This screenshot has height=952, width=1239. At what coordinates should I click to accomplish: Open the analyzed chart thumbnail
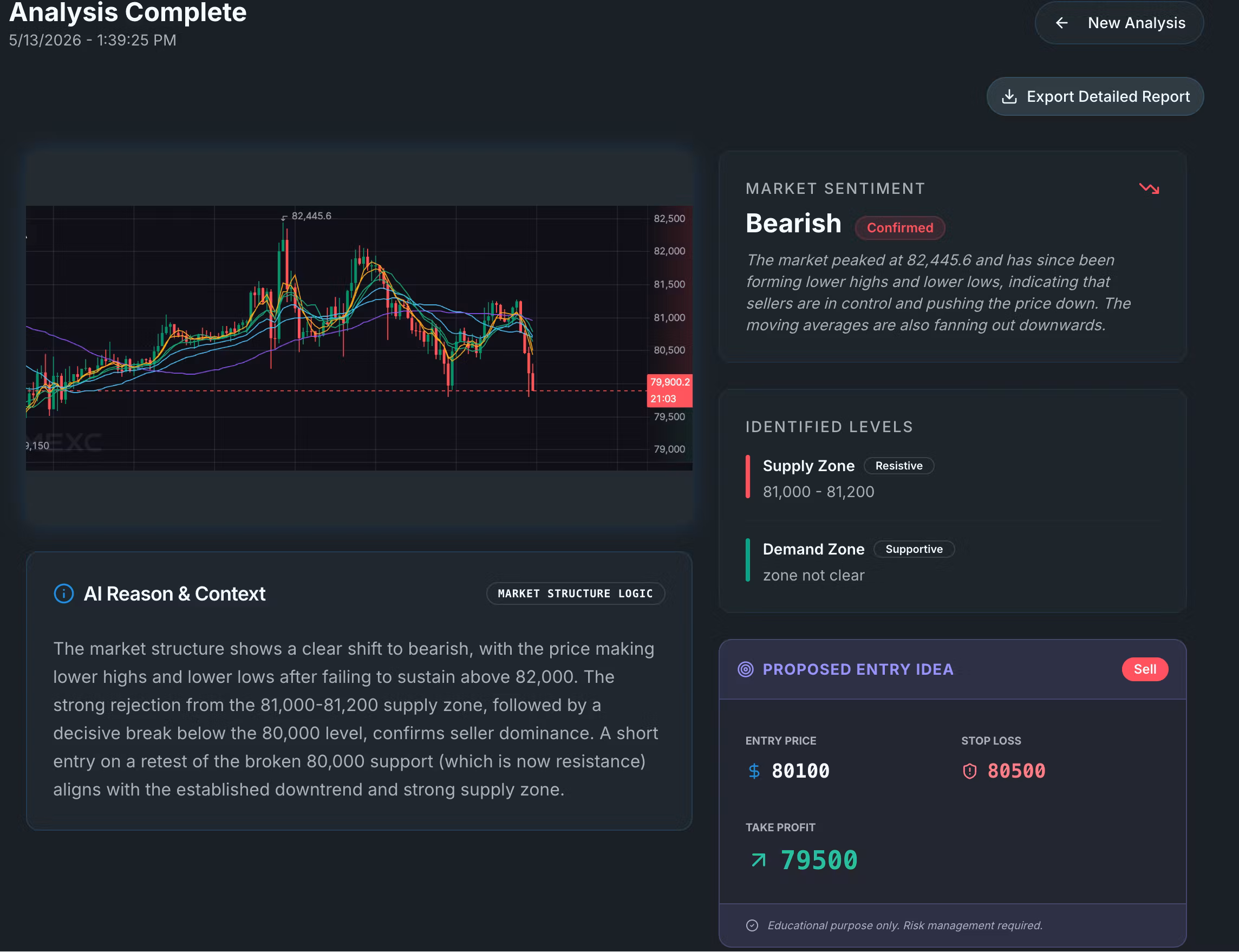click(x=359, y=338)
